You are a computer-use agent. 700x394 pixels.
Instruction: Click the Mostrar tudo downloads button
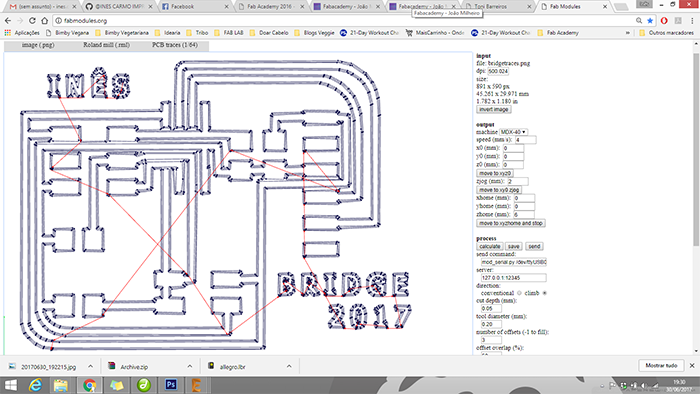click(661, 365)
